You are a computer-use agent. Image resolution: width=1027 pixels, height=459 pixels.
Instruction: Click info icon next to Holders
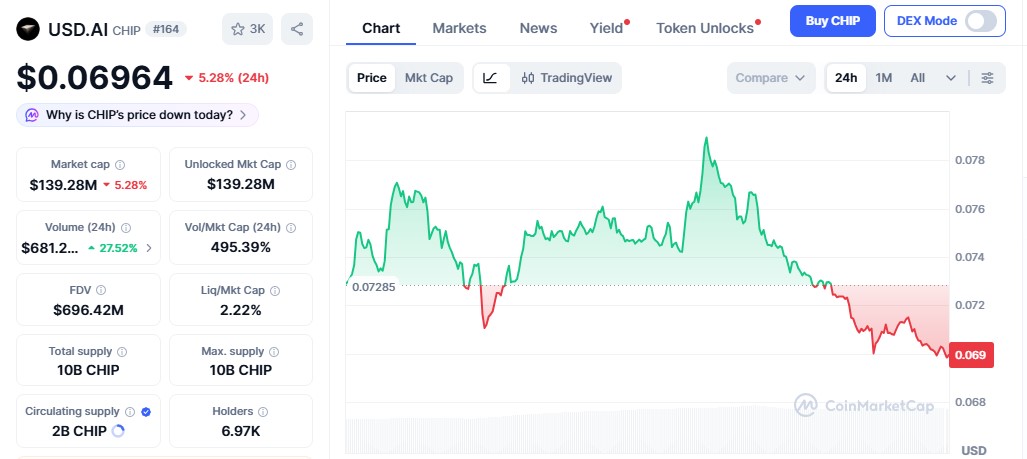pos(263,412)
